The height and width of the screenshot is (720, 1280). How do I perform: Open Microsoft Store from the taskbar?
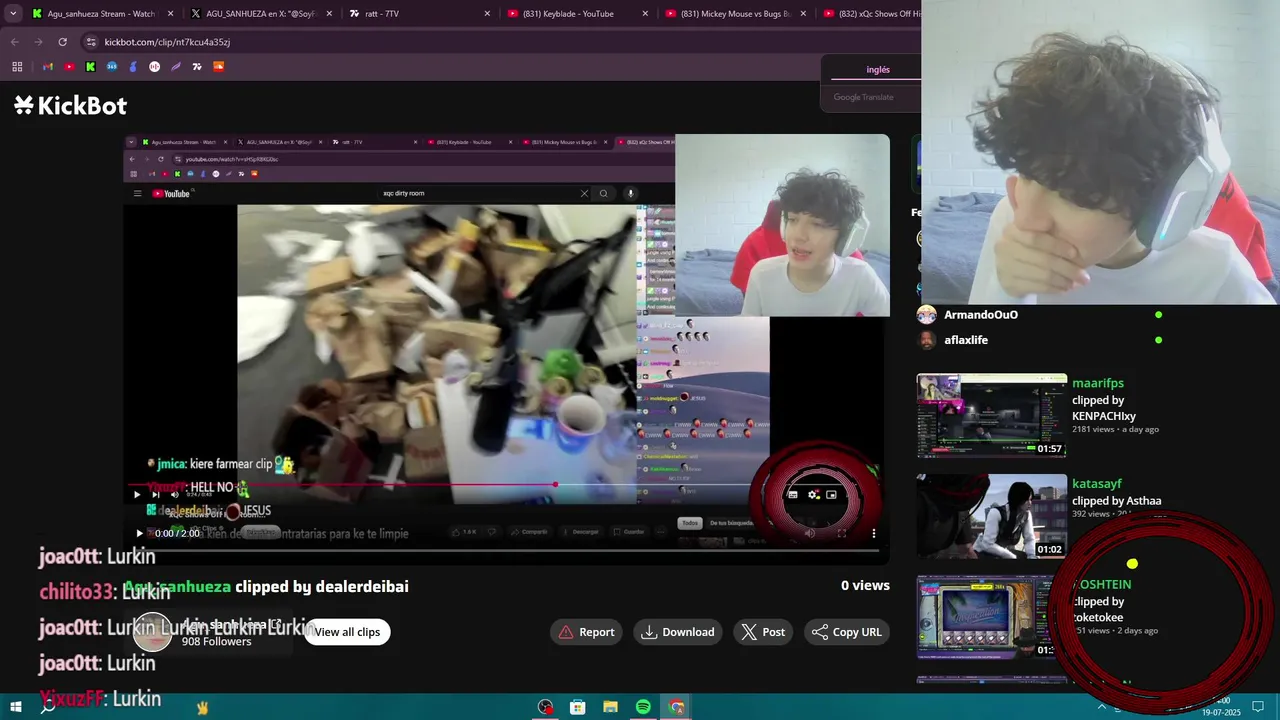(578, 707)
